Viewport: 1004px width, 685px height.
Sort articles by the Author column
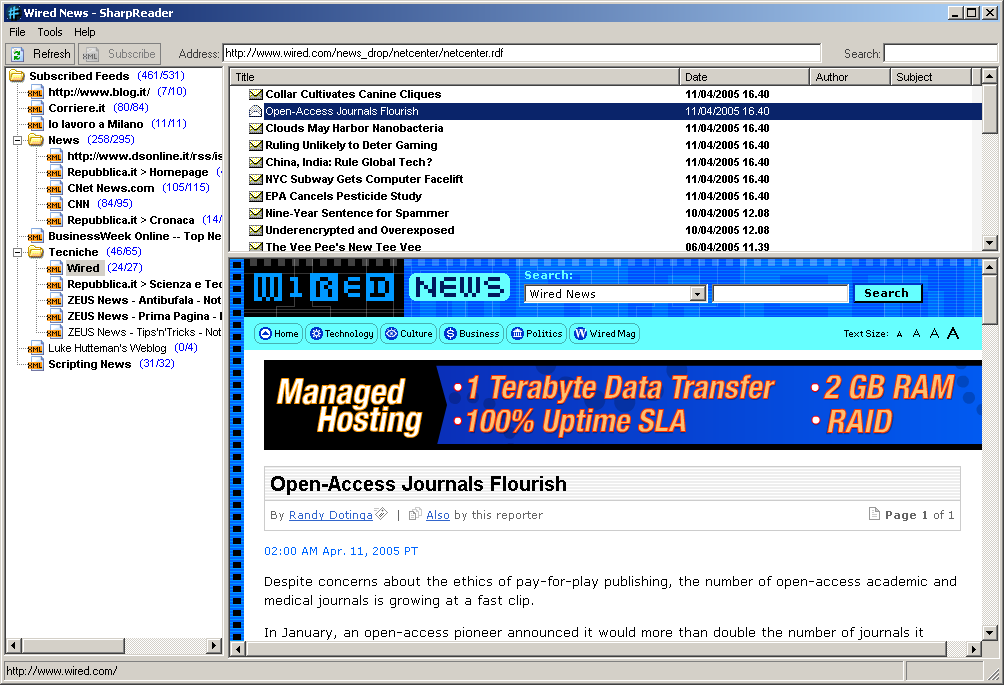[850, 77]
